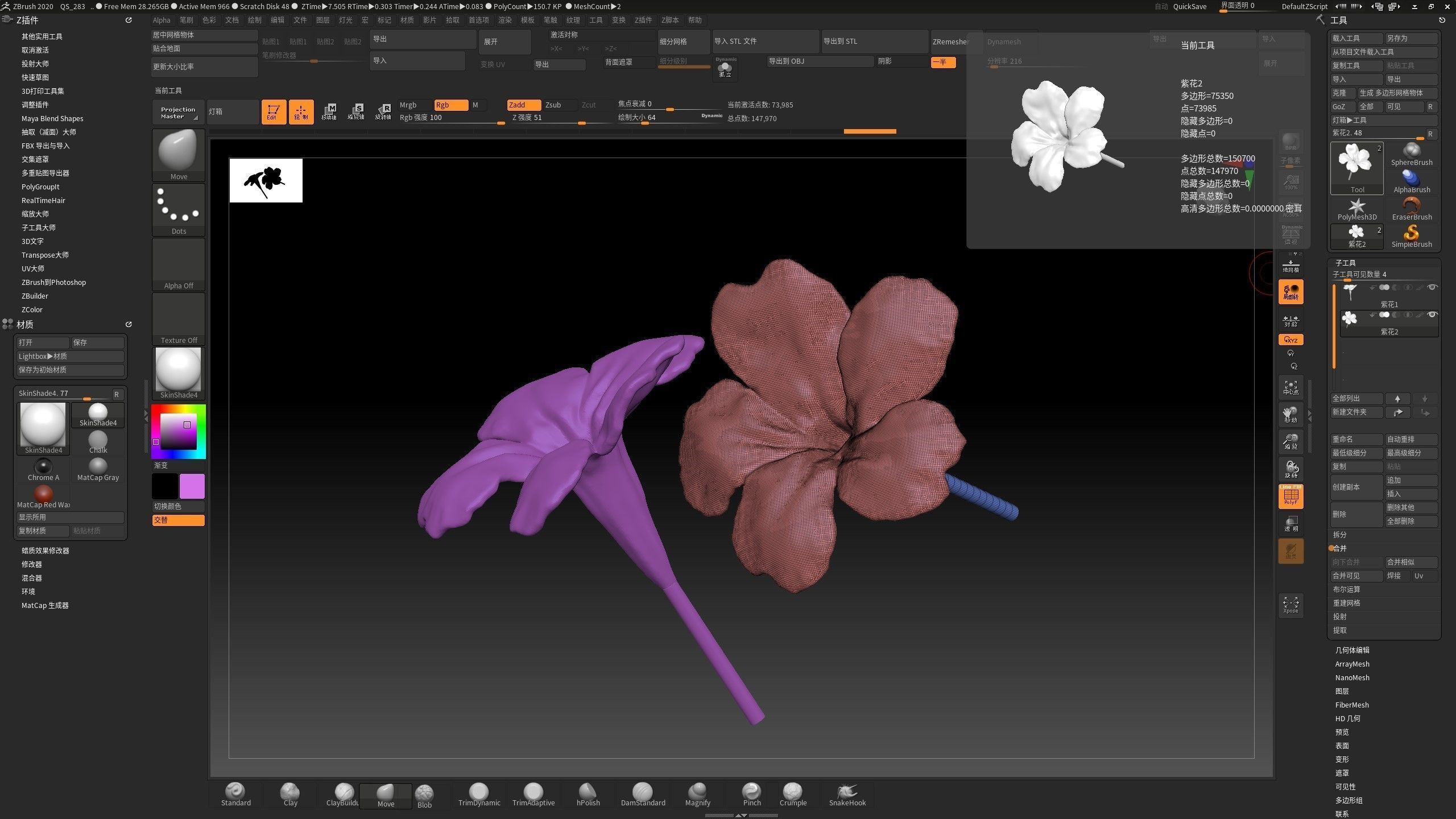Open the SkinShade4 material thumbnail
The width and height of the screenshot is (1456, 819).
point(178,373)
